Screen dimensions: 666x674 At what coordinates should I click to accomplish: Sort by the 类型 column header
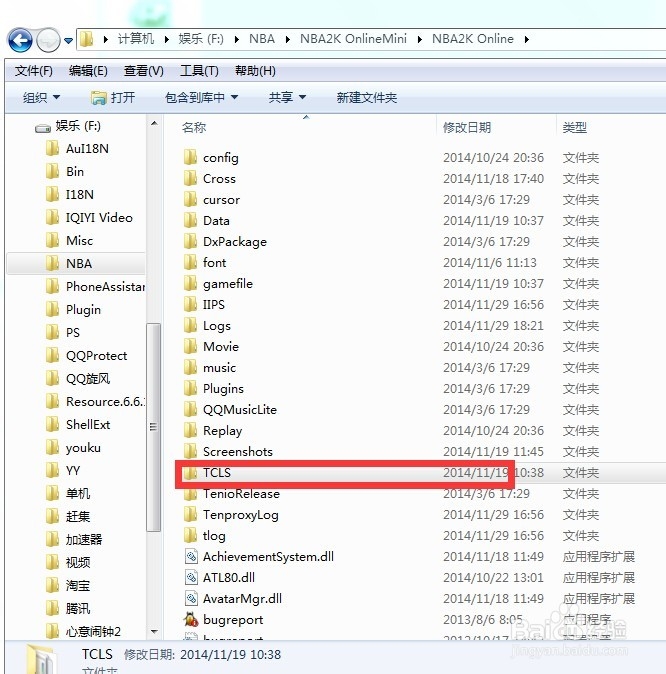tap(574, 128)
